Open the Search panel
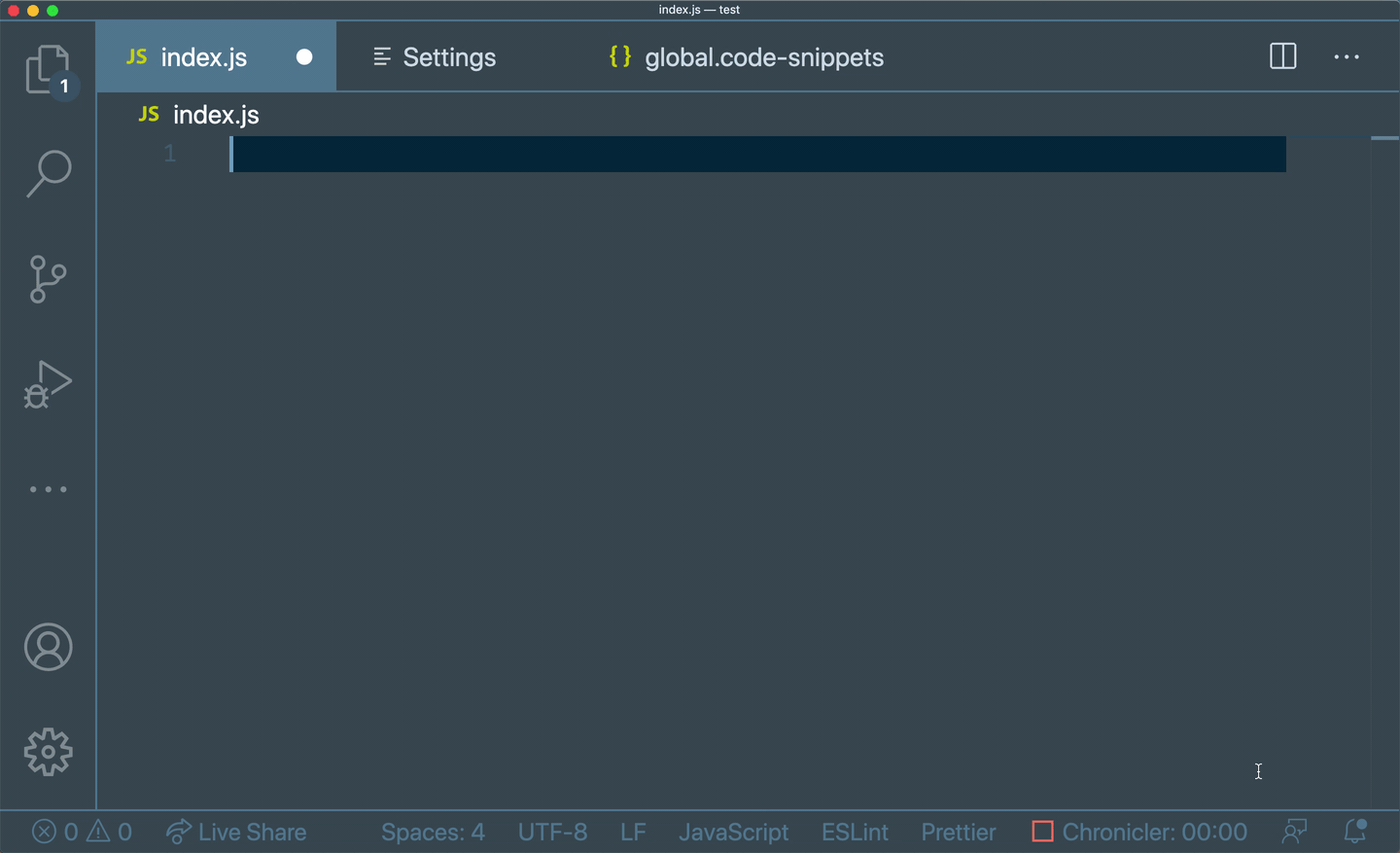This screenshot has height=853, width=1400. coord(49,173)
